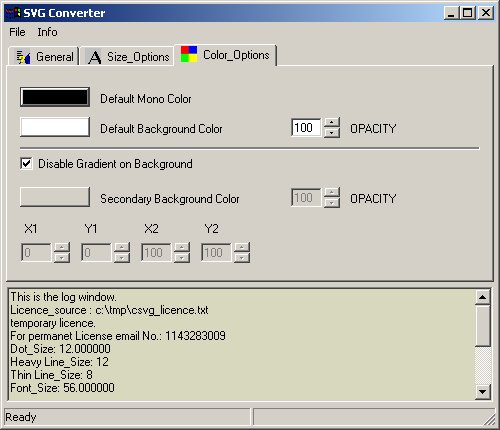
Task: Click the SVG Converter title bar icon
Action: [13, 13]
